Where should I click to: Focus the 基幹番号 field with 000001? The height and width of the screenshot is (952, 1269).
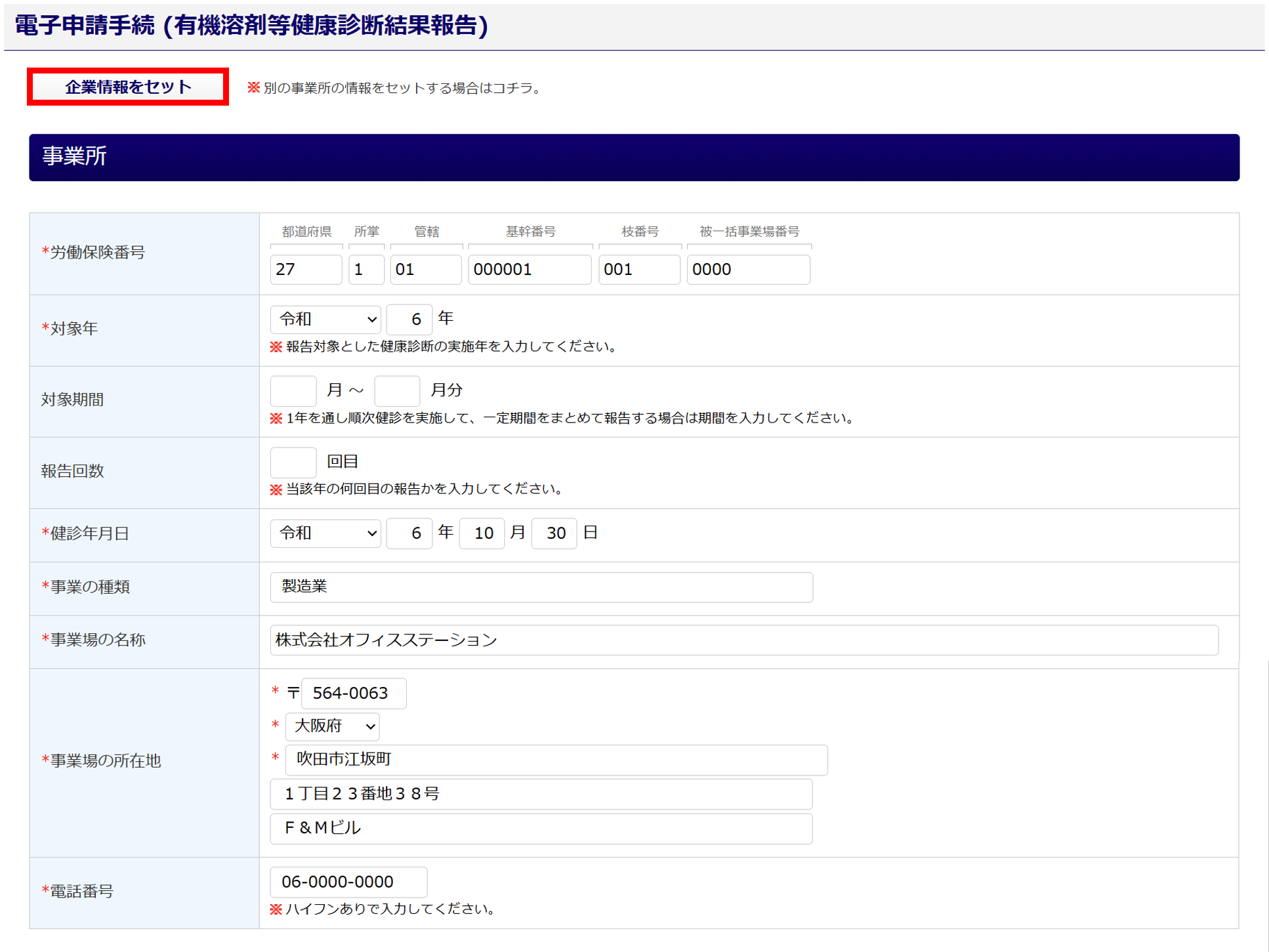click(x=530, y=270)
